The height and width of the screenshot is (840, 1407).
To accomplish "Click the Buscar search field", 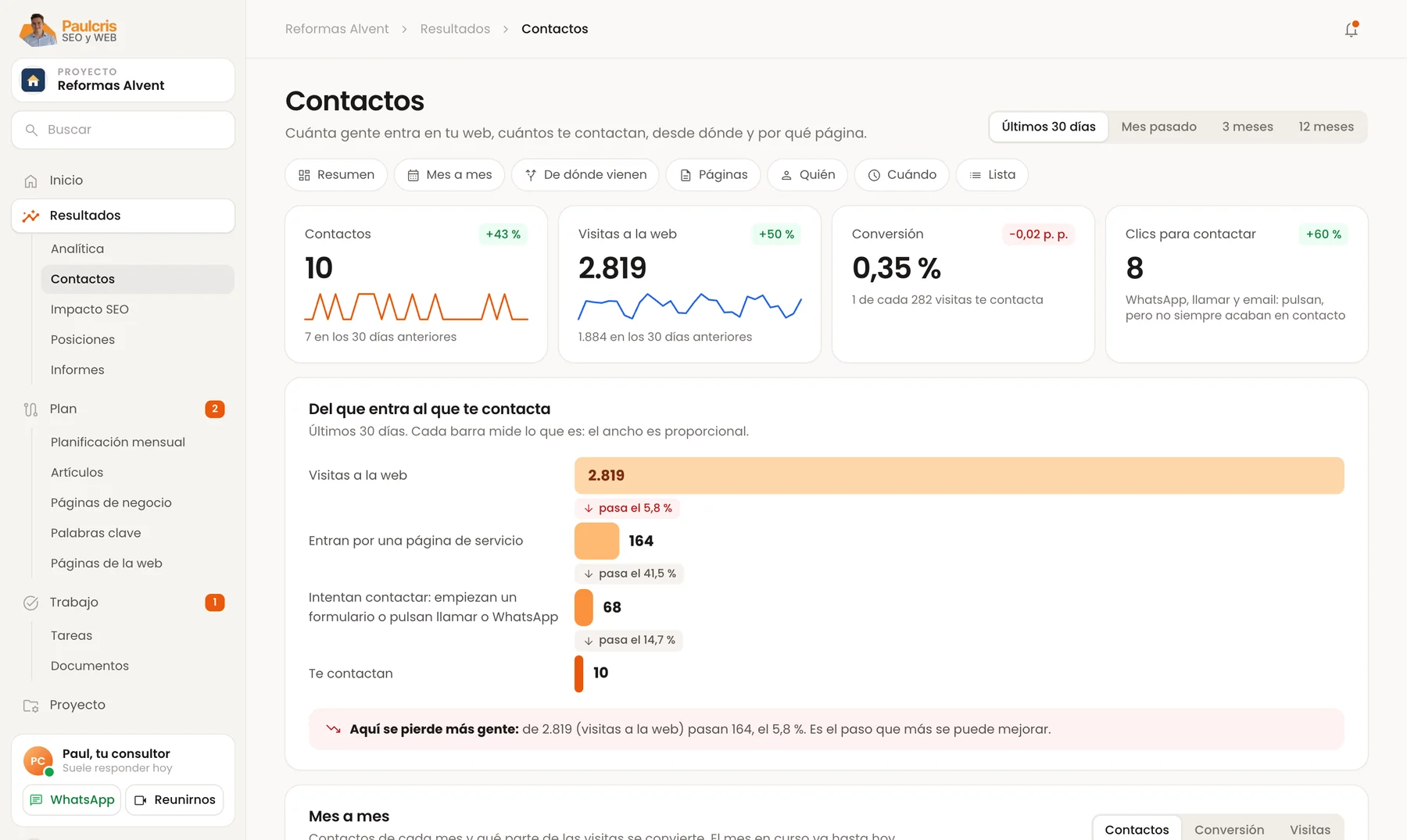I will [124, 130].
